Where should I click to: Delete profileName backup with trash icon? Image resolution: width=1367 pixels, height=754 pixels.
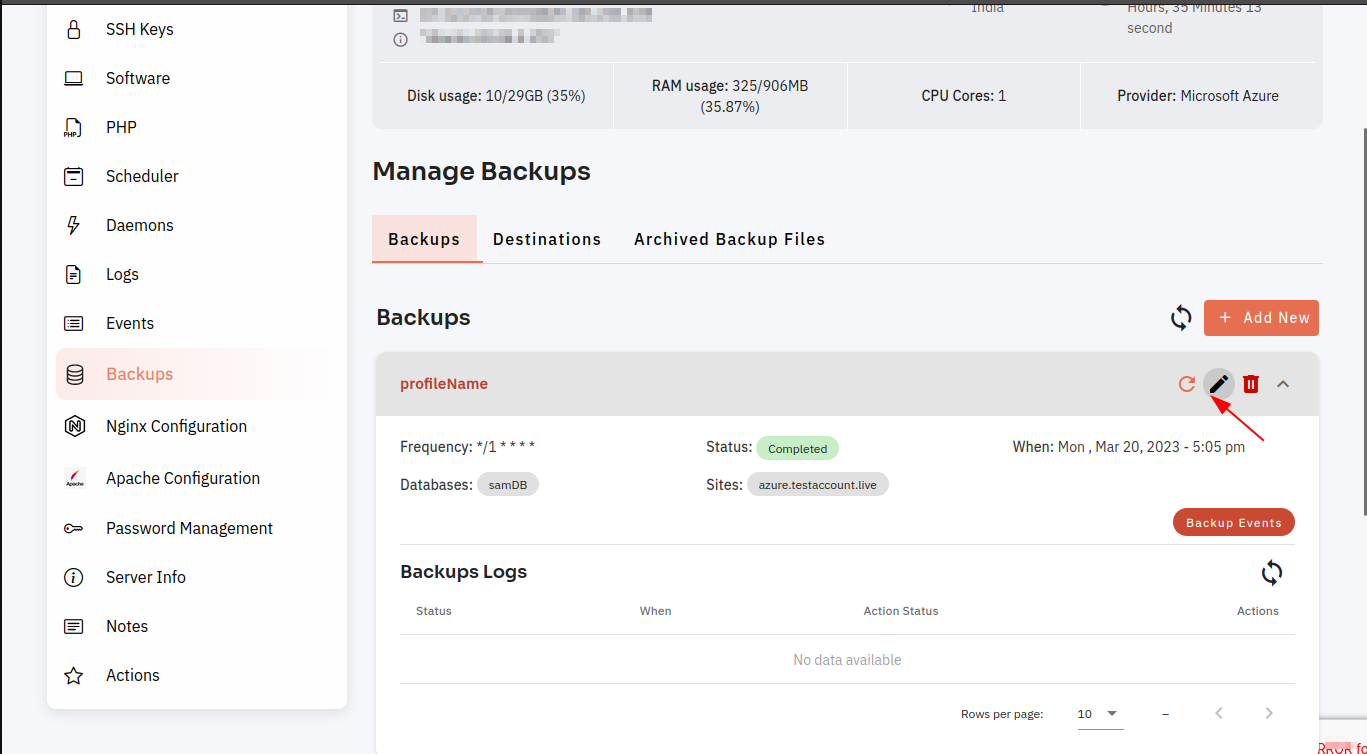coord(1251,384)
